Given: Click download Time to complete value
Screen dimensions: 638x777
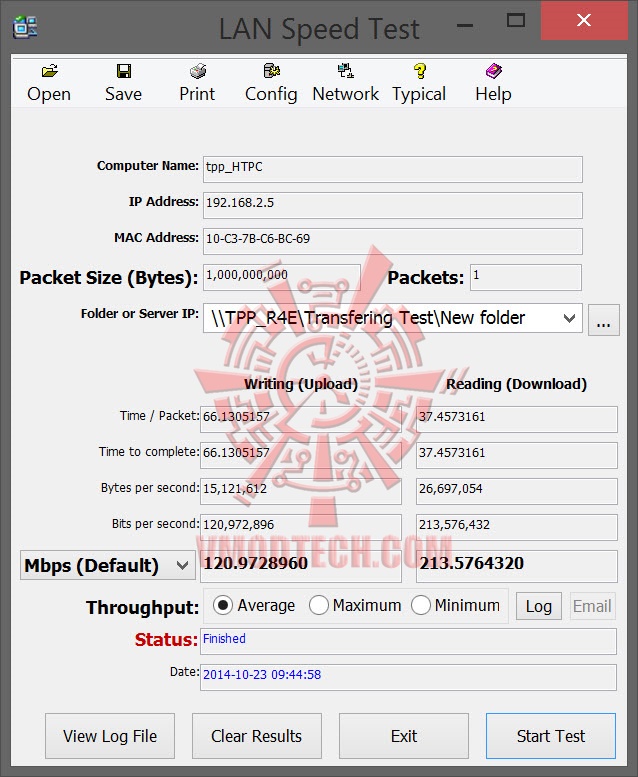Looking at the screenshot, I should pyautogui.click(x=517, y=455).
